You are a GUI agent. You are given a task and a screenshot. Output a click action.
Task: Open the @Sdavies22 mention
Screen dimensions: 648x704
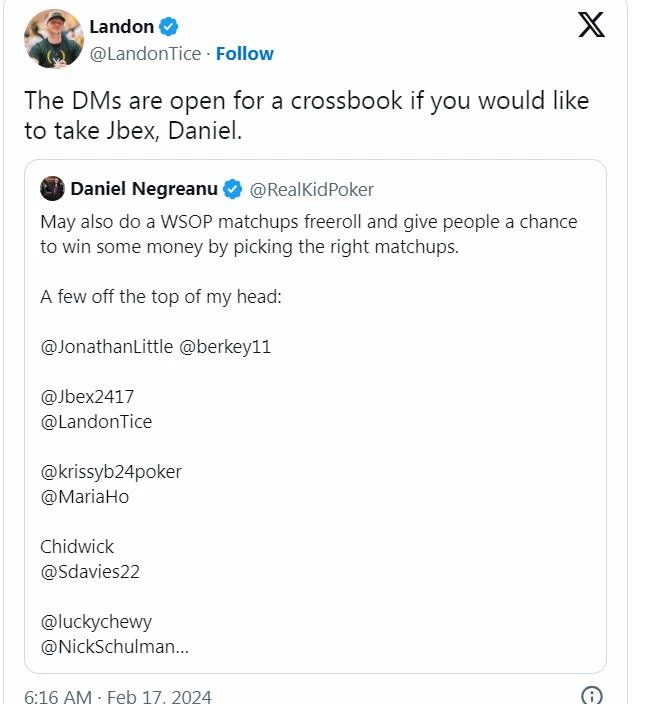(90, 572)
